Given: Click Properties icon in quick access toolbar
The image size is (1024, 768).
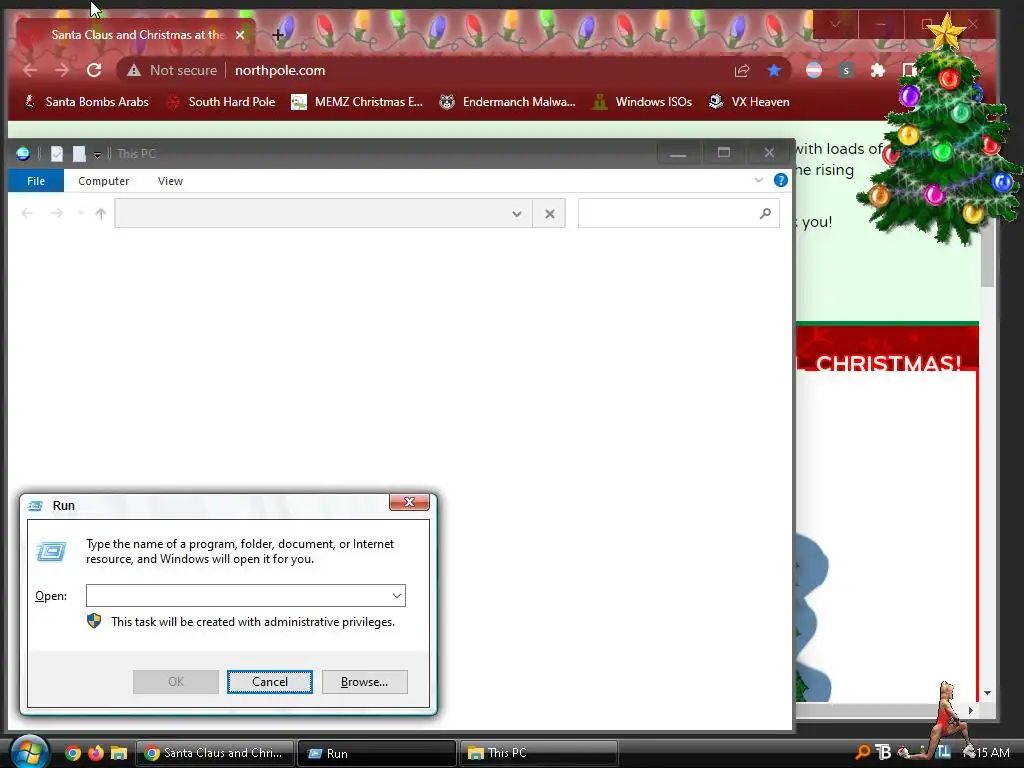Looking at the screenshot, I should click(x=57, y=153).
